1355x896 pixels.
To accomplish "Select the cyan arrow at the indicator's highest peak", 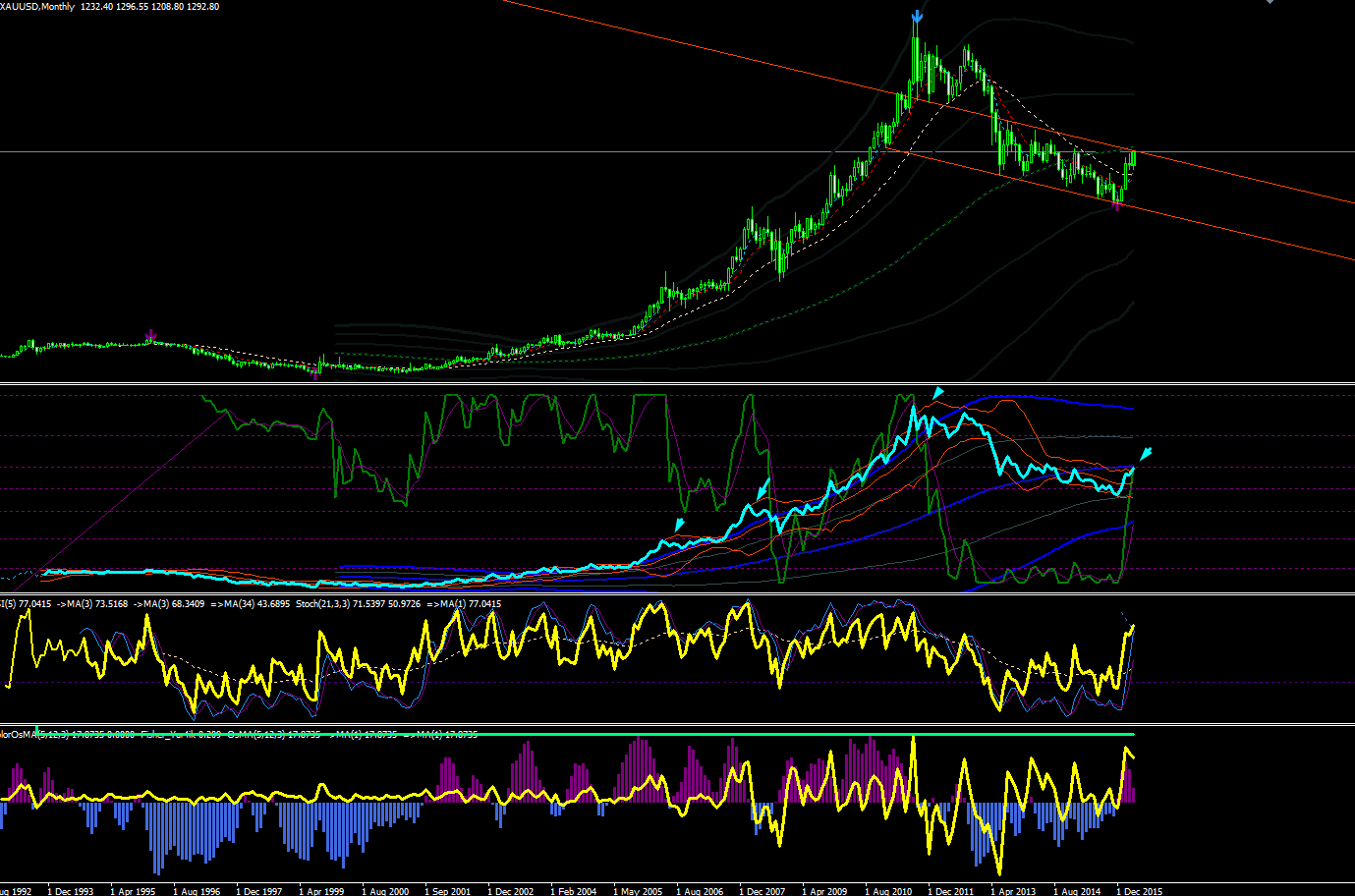I will pos(938,393).
